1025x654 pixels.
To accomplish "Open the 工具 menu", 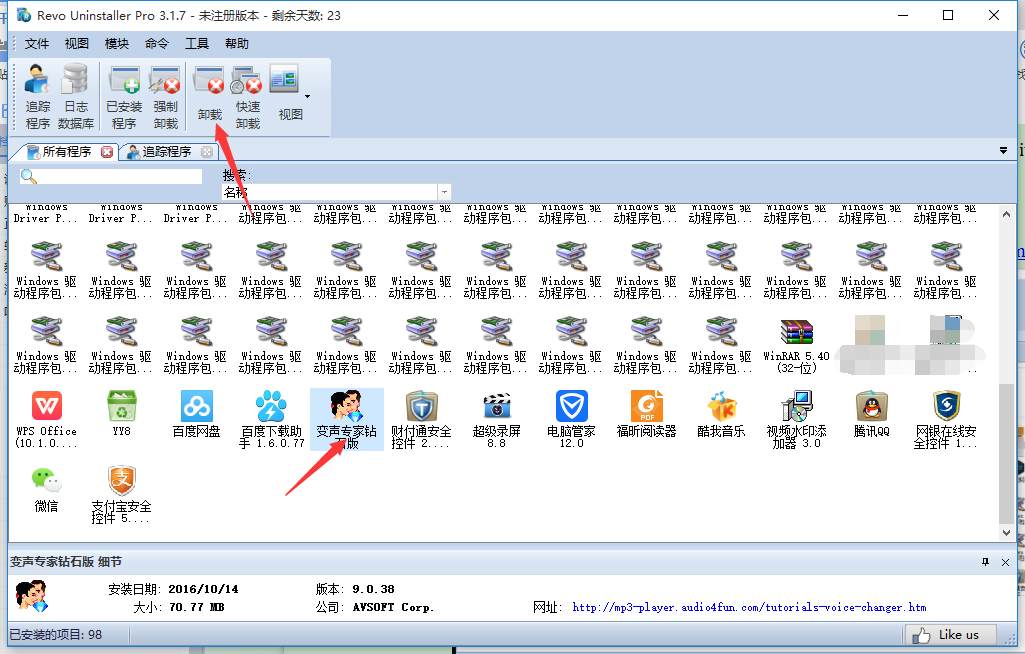I will coord(197,44).
